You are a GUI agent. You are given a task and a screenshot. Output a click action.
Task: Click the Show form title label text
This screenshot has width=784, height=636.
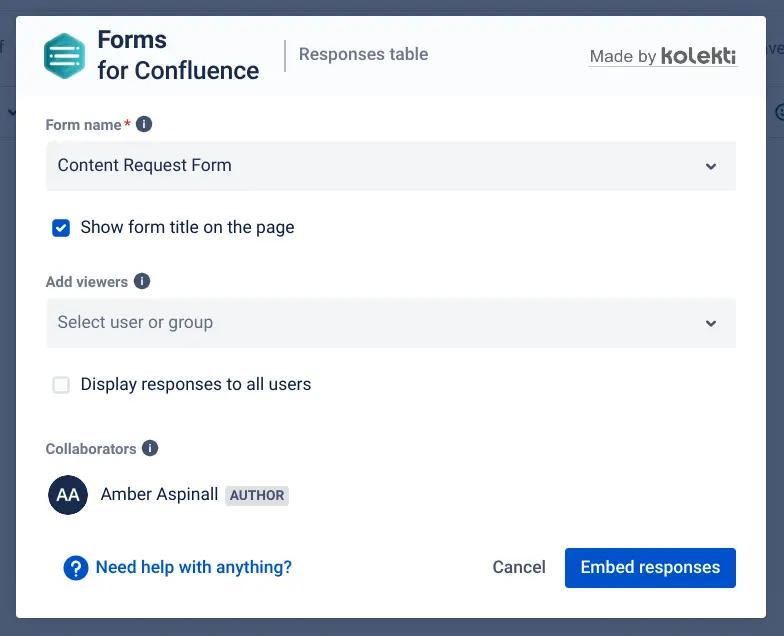click(x=187, y=227)
